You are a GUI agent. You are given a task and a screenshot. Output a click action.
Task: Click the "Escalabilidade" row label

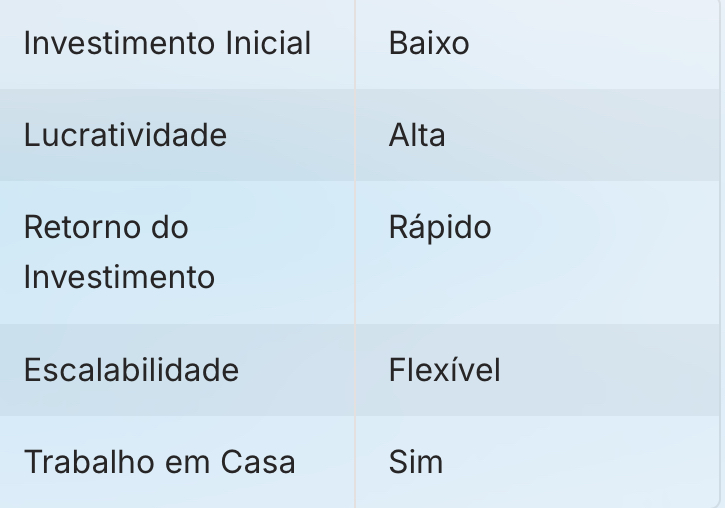131,370
